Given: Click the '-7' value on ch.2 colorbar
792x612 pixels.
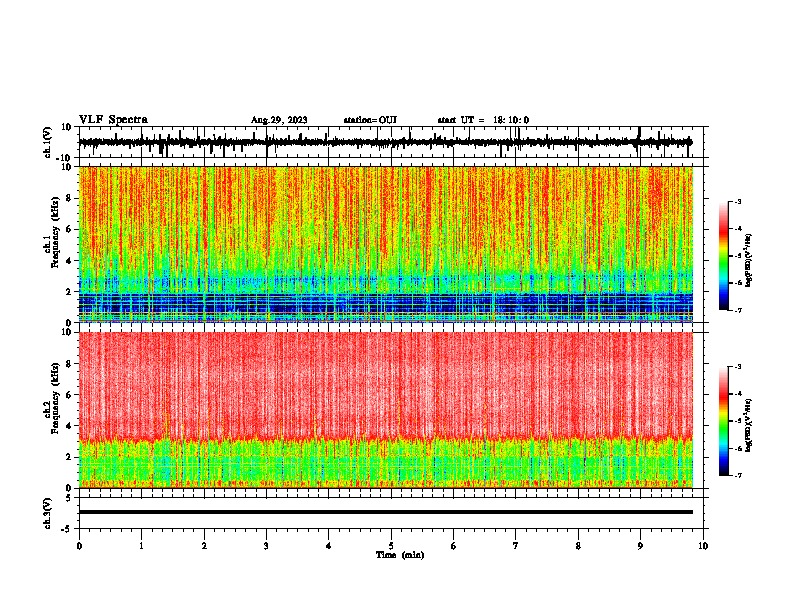Looking at the screenshot, I should coord(738,475).
